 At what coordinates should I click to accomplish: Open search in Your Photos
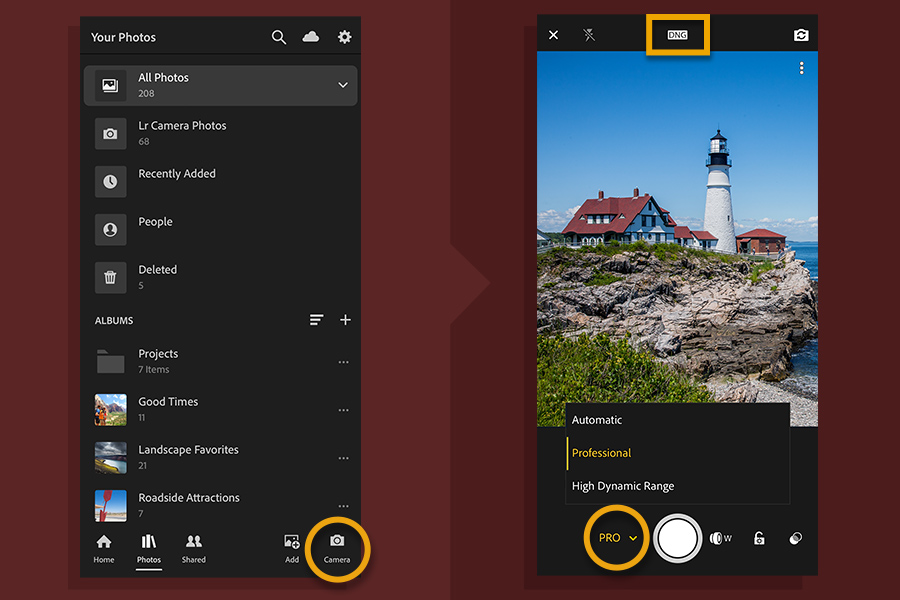[278, 37]
